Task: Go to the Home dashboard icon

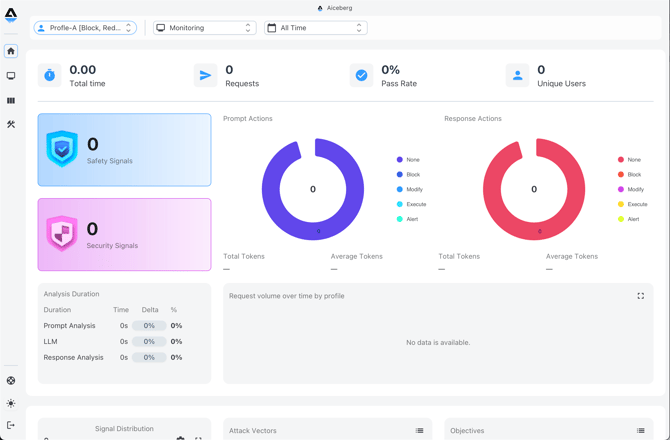Action: pos(11,51)
